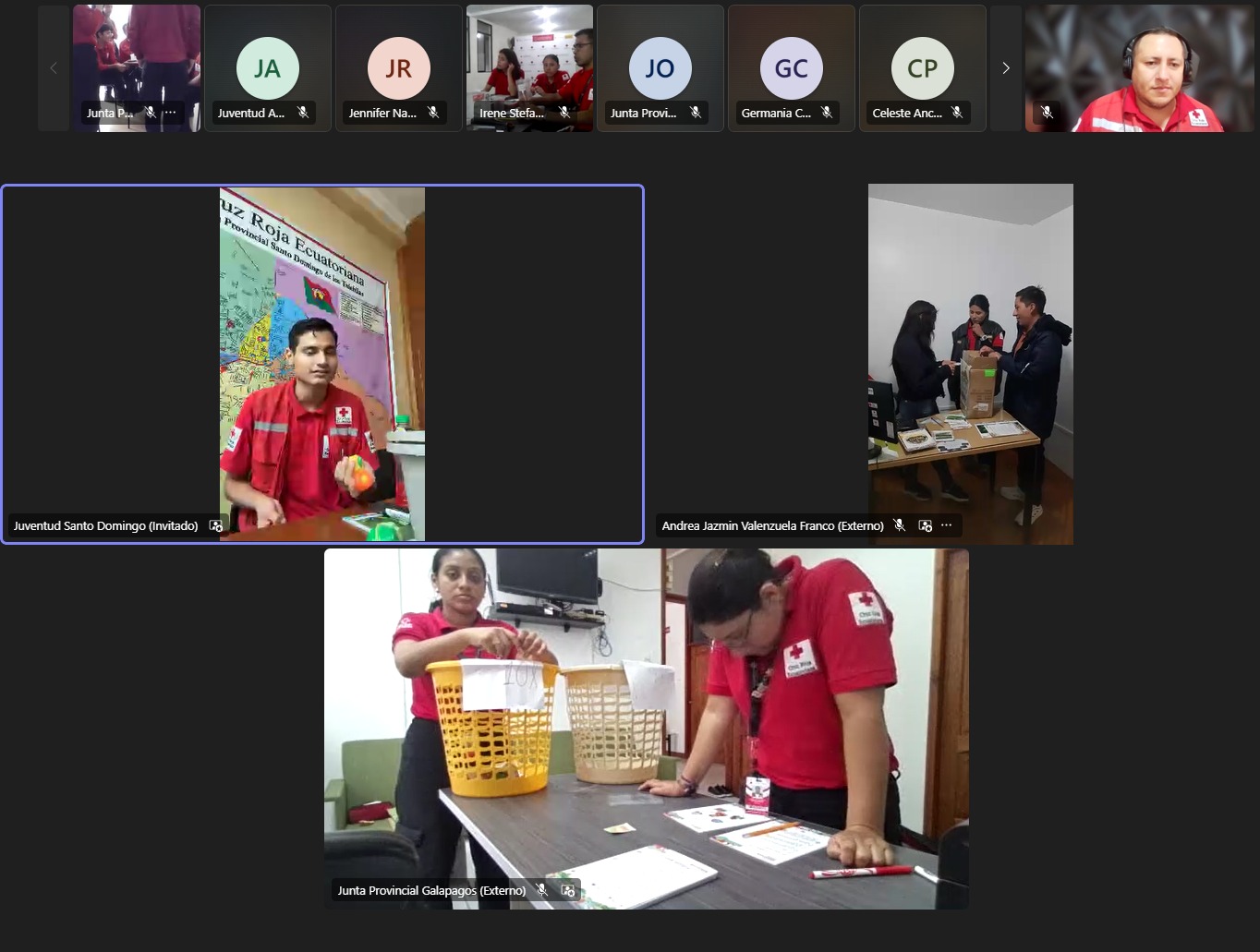Click Junta Provincial Galapagos (Externo) name label
Viewport: 1260px width, 952px height.
[x=431, y=890]
